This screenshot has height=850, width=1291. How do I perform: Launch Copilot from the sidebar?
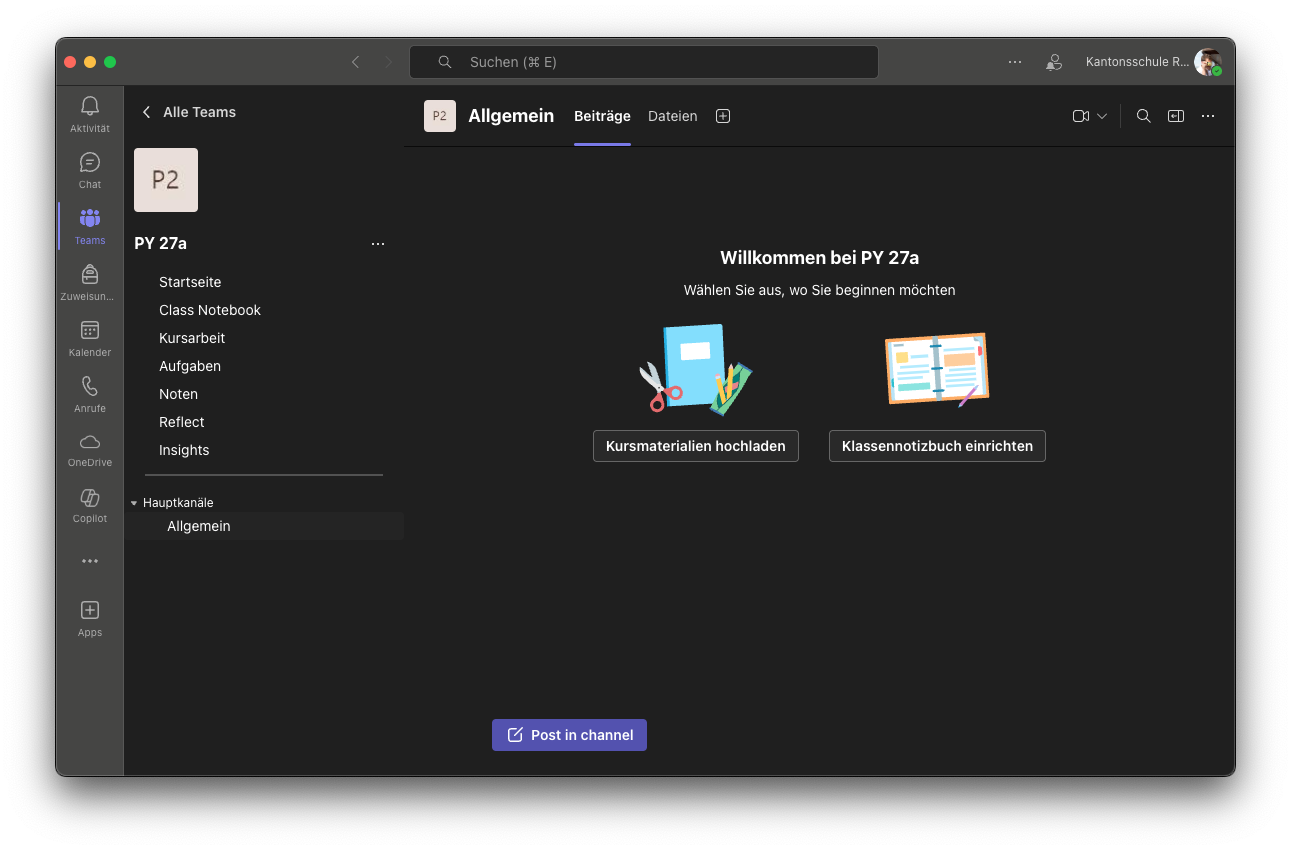coord(90,497)
